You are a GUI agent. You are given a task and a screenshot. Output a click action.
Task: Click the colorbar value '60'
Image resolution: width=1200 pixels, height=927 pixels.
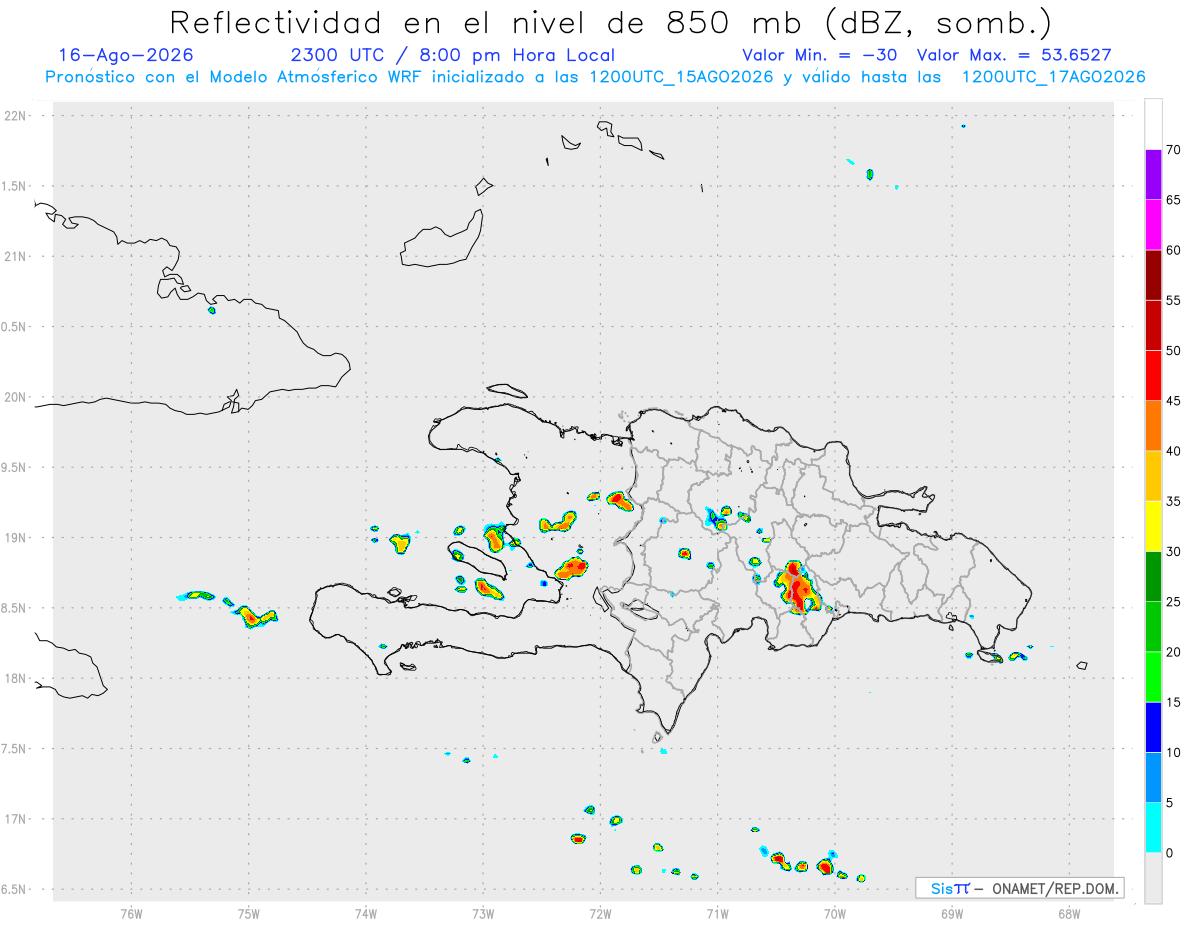pyautogui.click(x=1173, y=250)
